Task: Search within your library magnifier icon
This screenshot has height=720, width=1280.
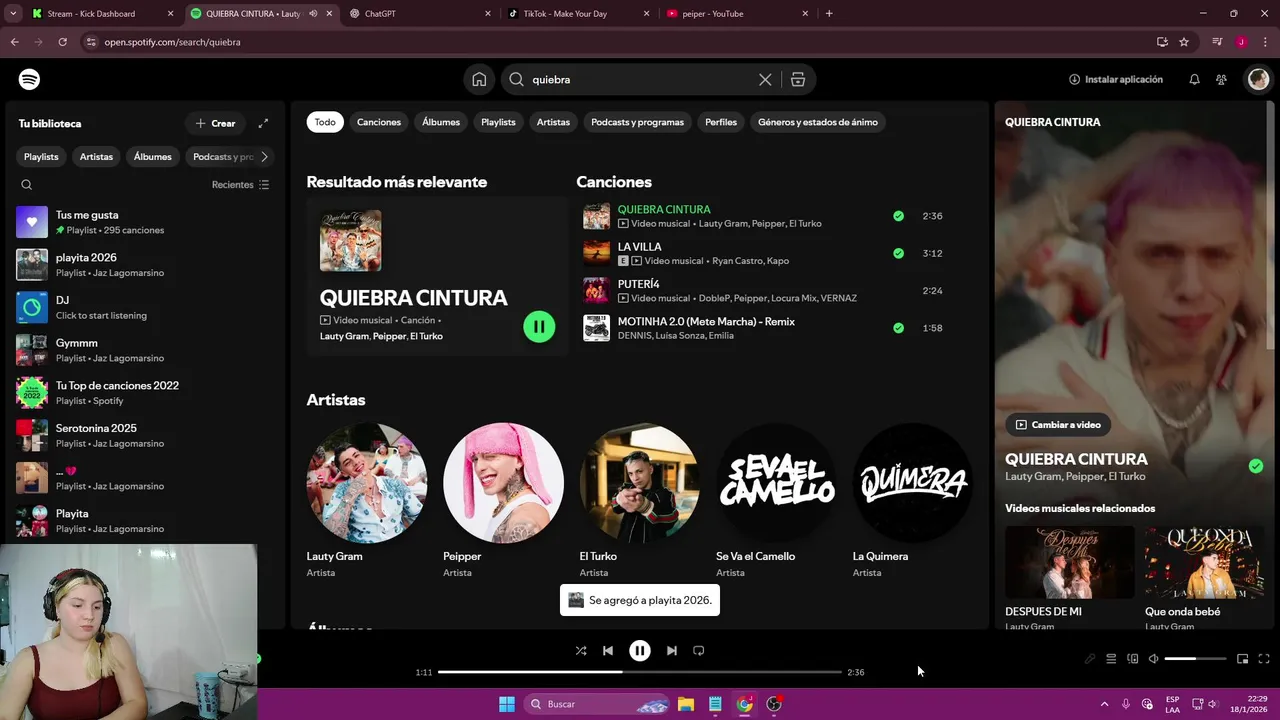Action: (x=27, y=185)
